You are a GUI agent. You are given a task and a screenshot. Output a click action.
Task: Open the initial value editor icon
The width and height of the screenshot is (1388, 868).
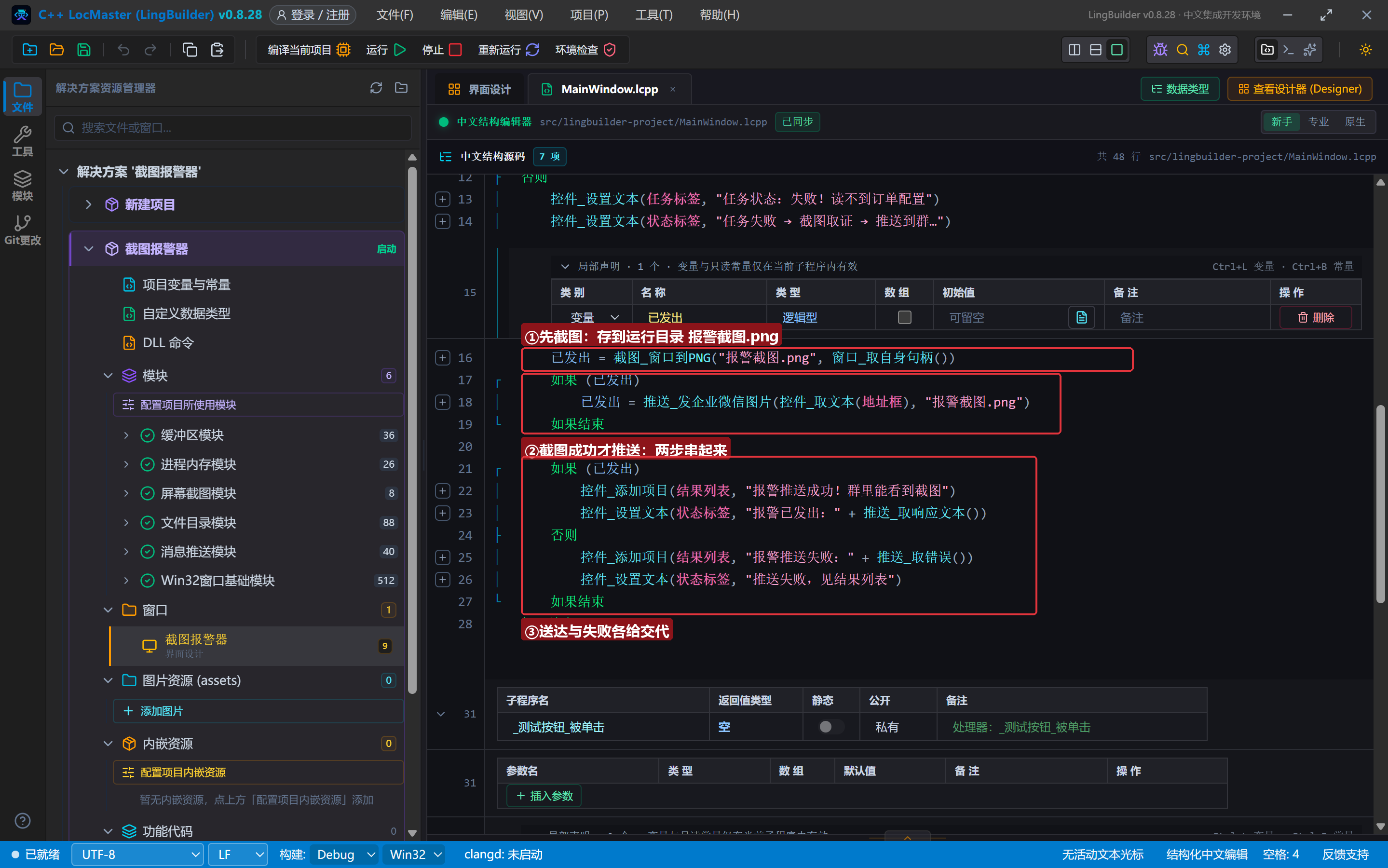[1081, 317]
